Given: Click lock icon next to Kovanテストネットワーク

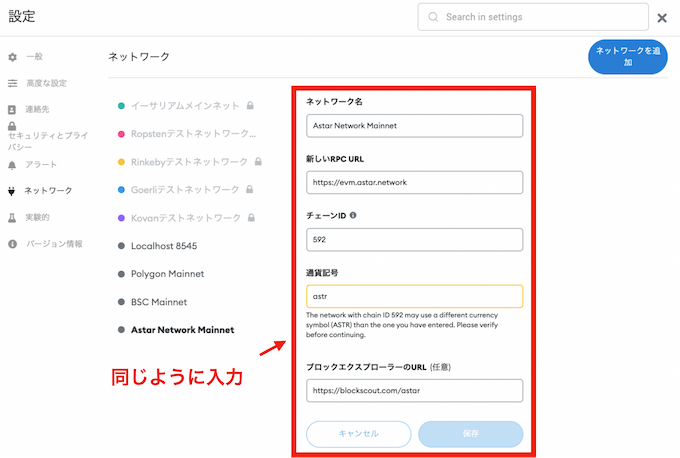Looking at the screenshot, I should pos(251,218).
